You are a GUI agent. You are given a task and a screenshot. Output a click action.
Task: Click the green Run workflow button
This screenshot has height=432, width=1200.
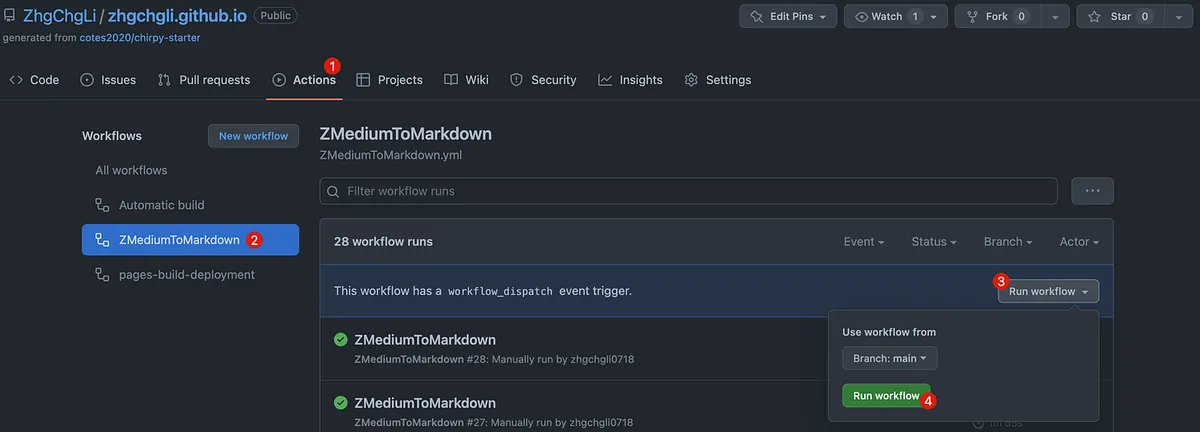pyautogui.click(x=885, y=396)
